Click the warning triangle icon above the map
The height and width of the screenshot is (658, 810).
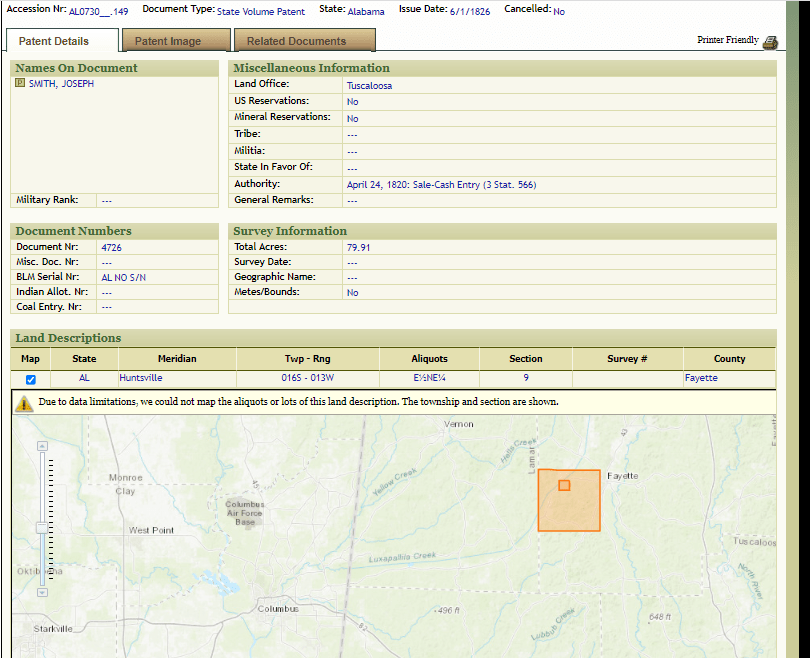(x=24, y=402)
